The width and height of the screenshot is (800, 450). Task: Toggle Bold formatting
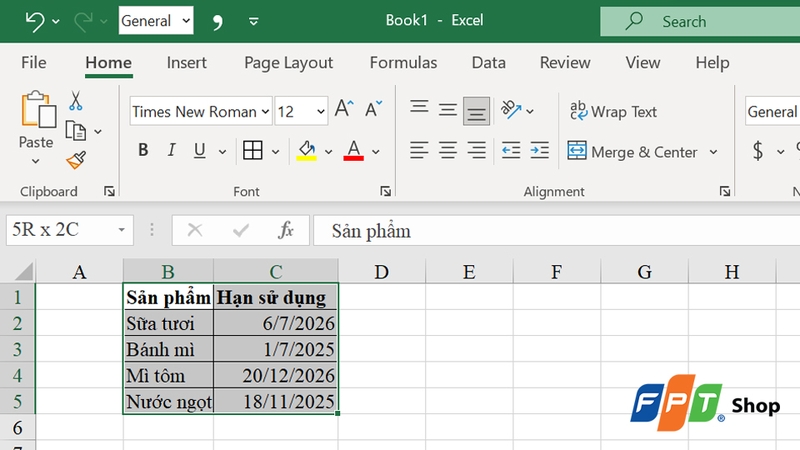click(x=143, y=151)
